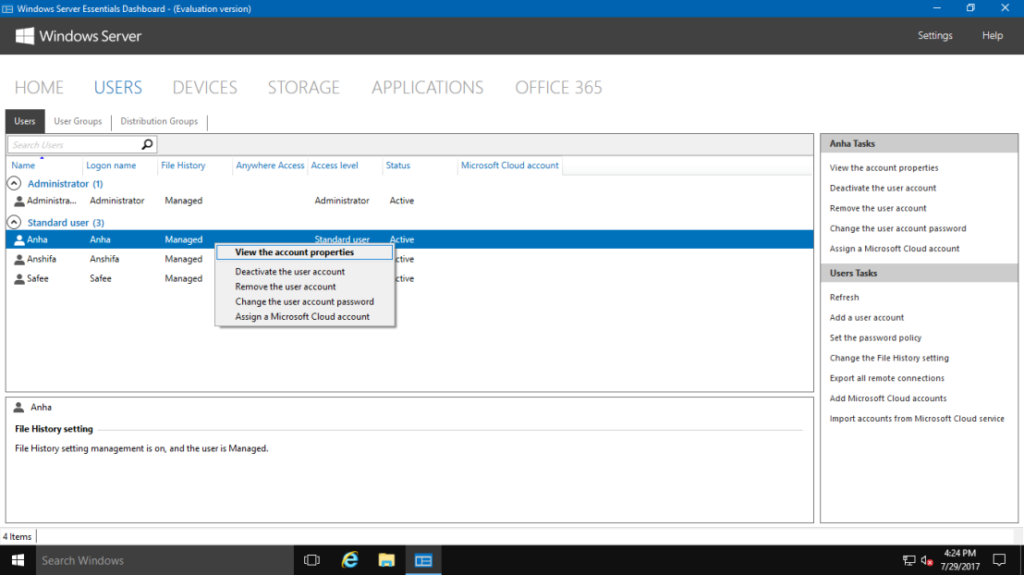1024x575 pixels.
Task: Select the Users sub-tab
Action: point(25,121)
